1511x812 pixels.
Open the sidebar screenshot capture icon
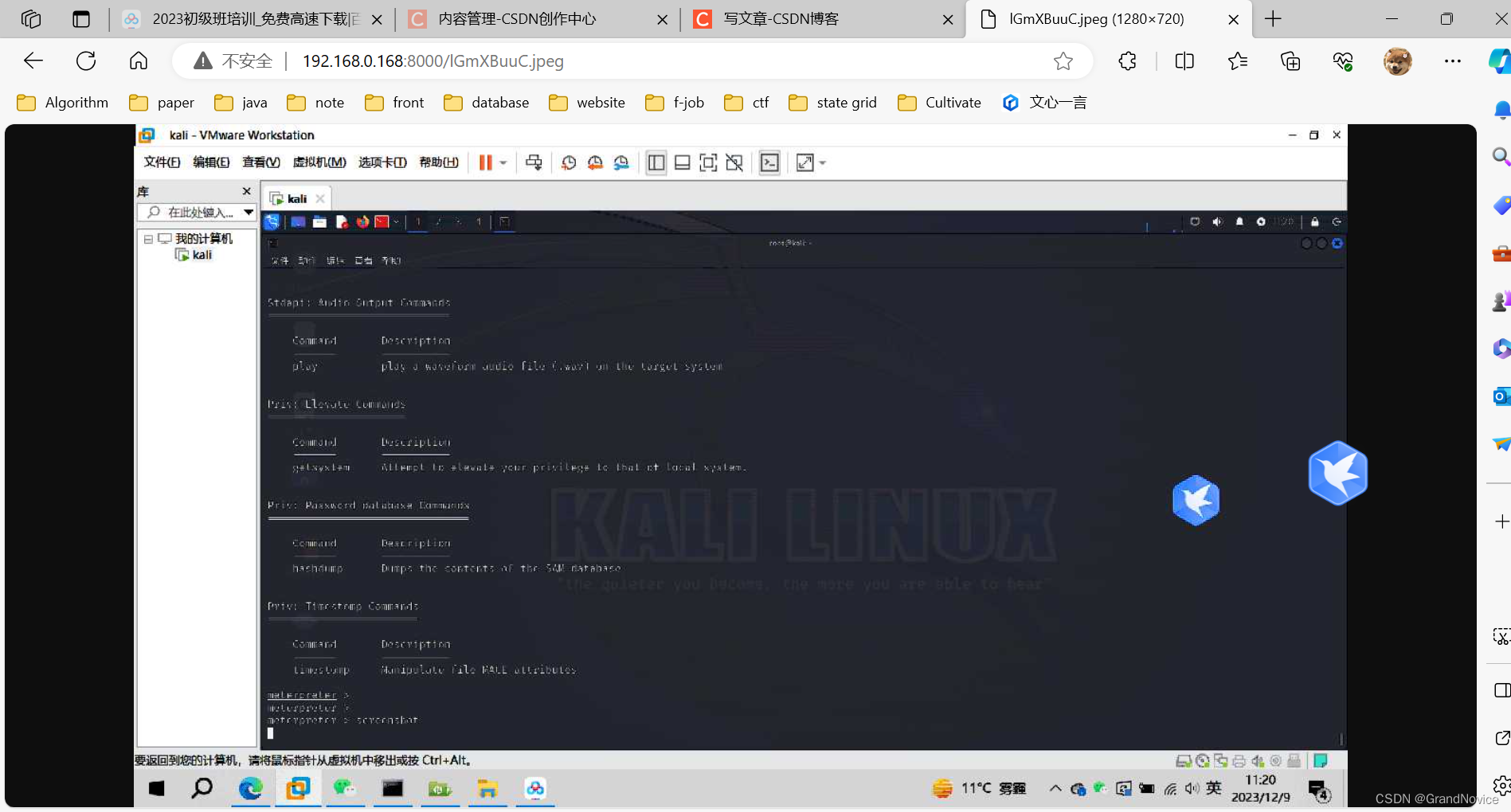pyautogui.click(x=1501, y=637)
